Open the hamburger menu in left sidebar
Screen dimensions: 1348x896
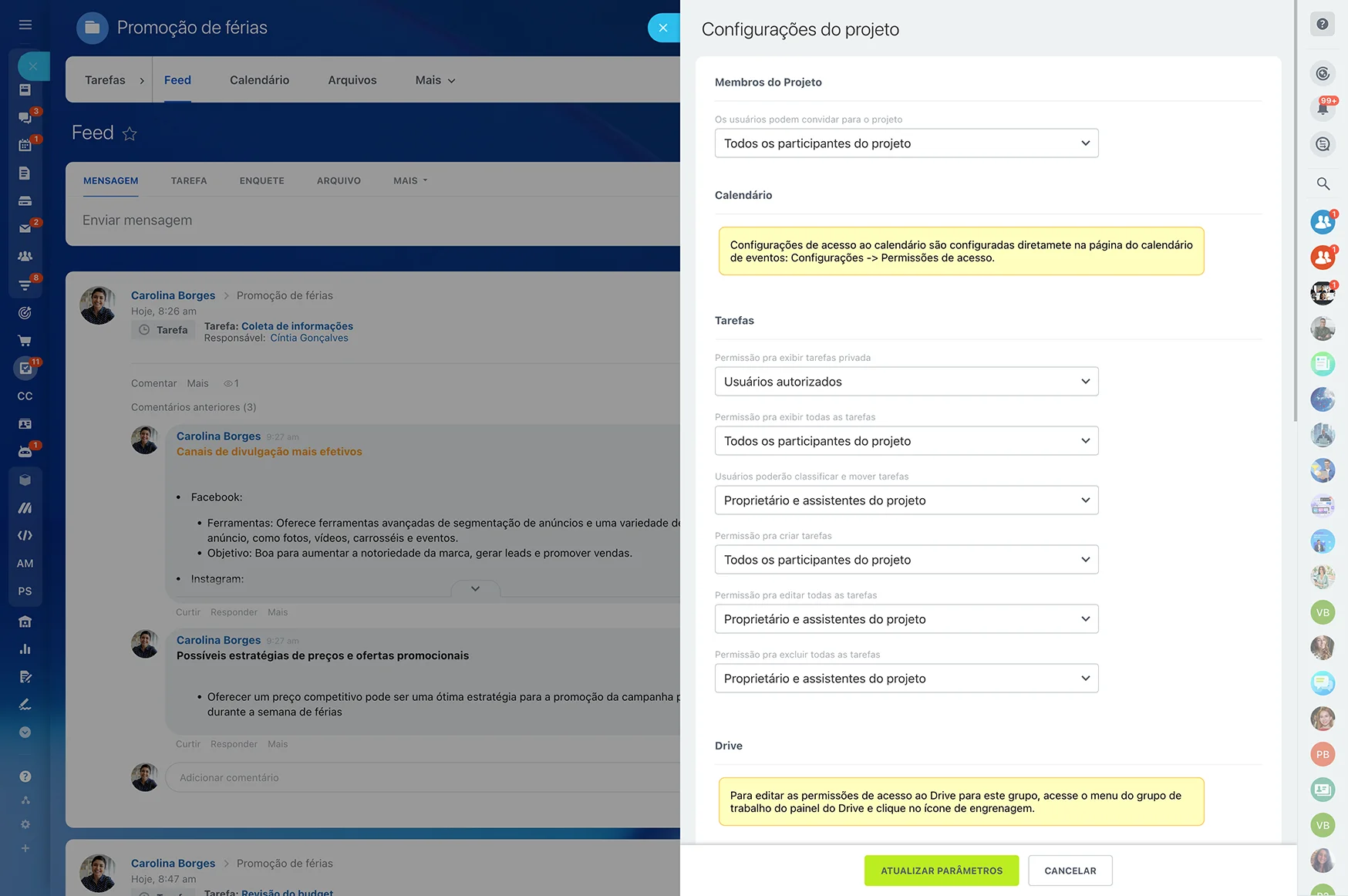25,25
